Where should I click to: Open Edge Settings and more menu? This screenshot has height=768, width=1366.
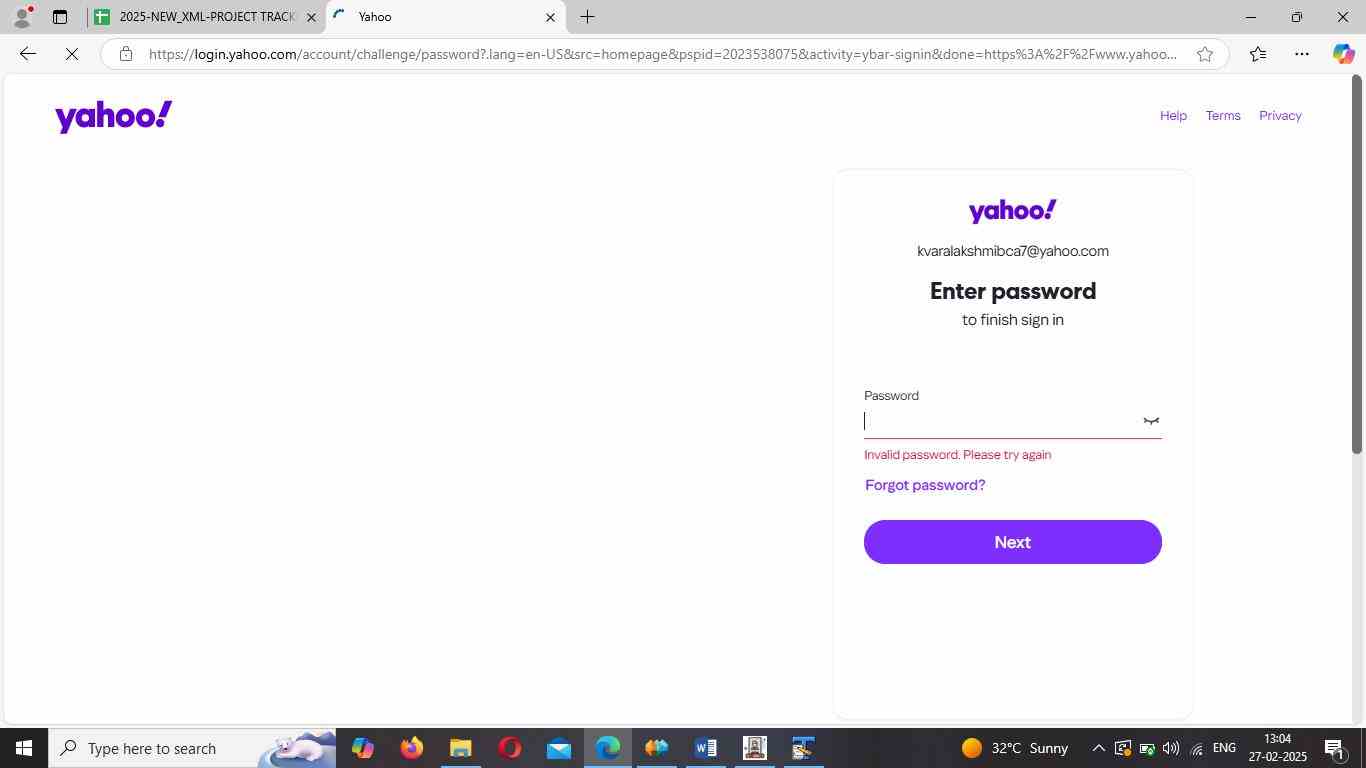(x=1301, y=54)
